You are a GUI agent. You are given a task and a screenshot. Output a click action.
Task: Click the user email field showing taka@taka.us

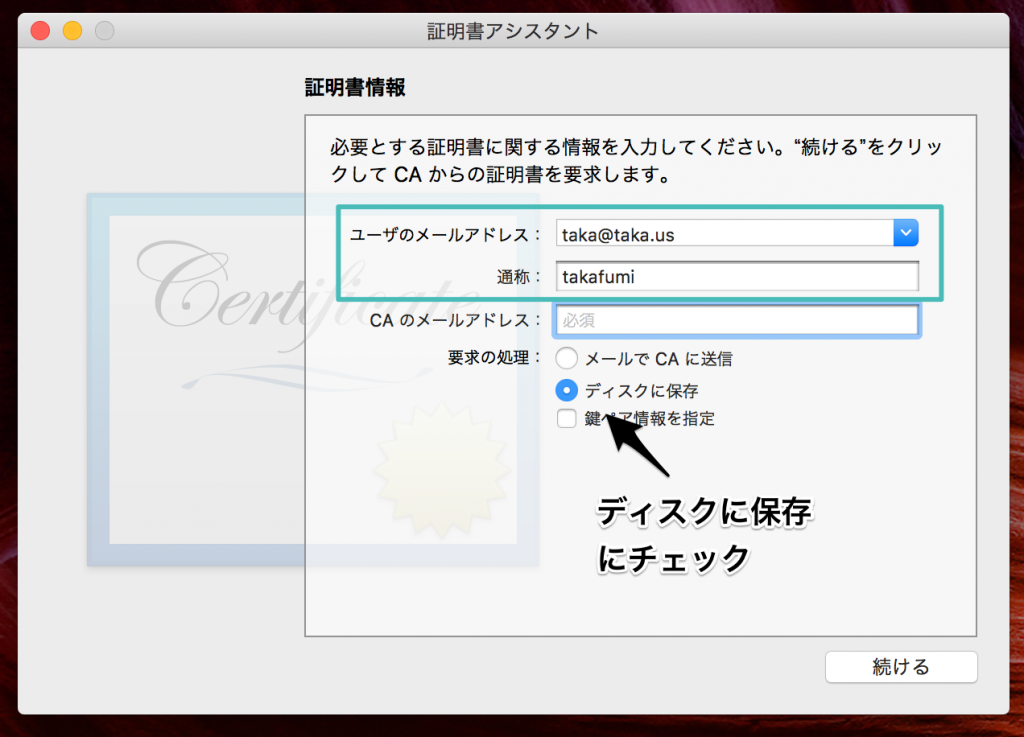tap(725, 233)
